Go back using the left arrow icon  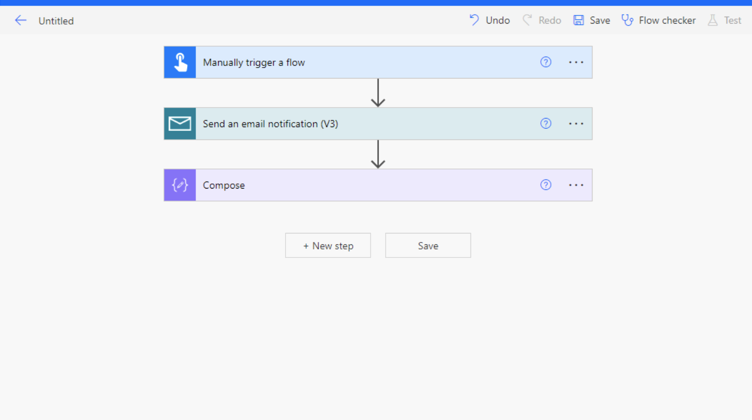(20, 21)
